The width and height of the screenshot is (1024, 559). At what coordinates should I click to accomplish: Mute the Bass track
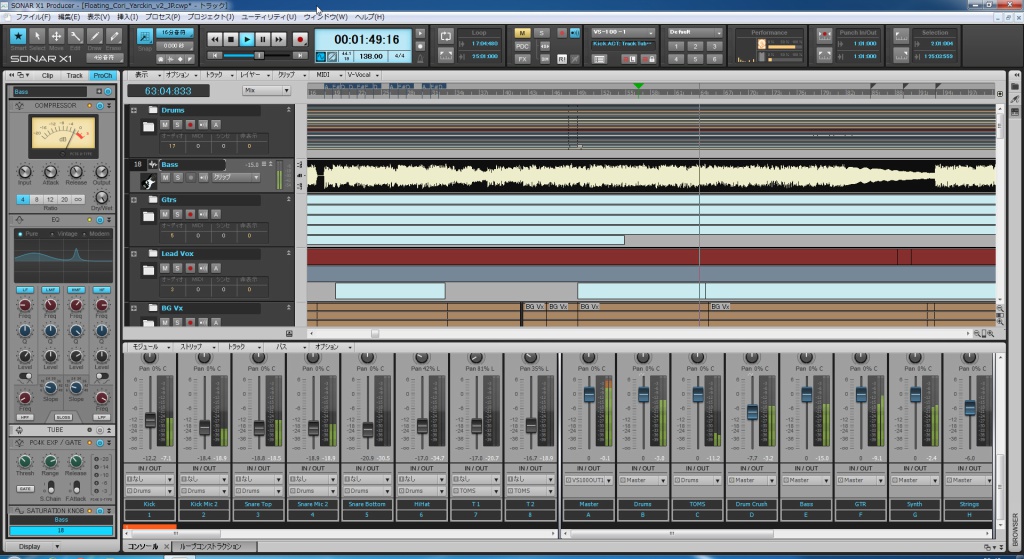(165, 177)
